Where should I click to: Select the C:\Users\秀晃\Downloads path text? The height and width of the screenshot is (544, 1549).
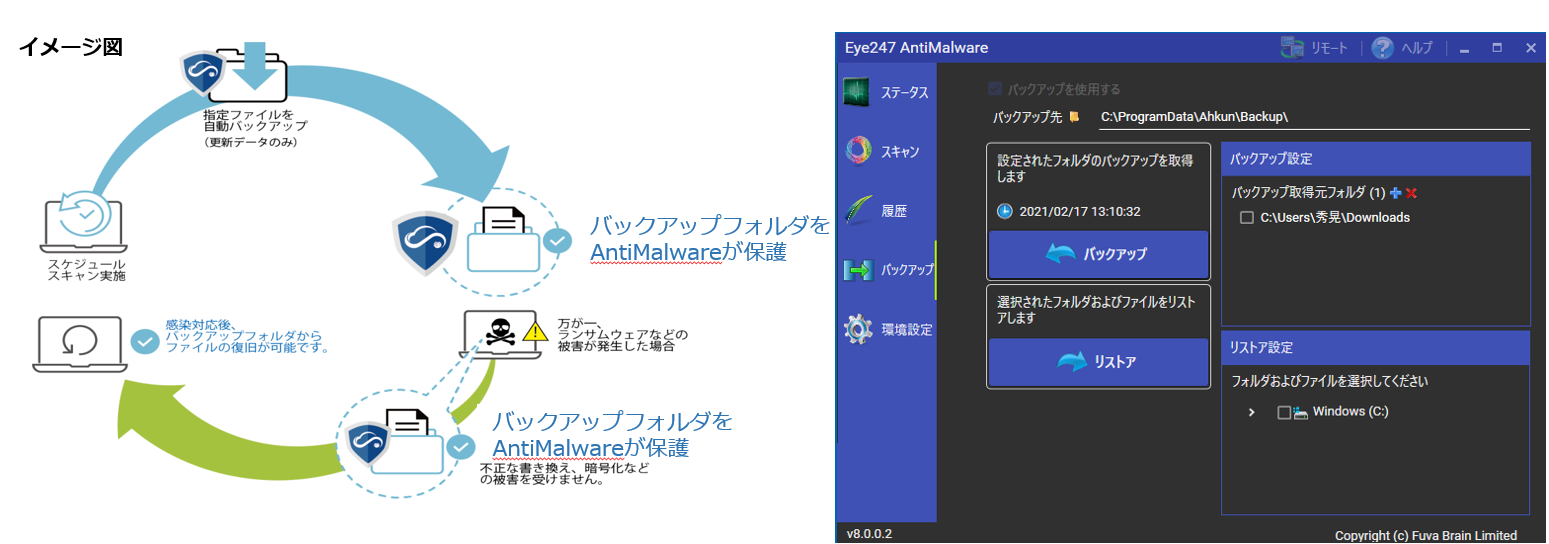[1335, 217]
